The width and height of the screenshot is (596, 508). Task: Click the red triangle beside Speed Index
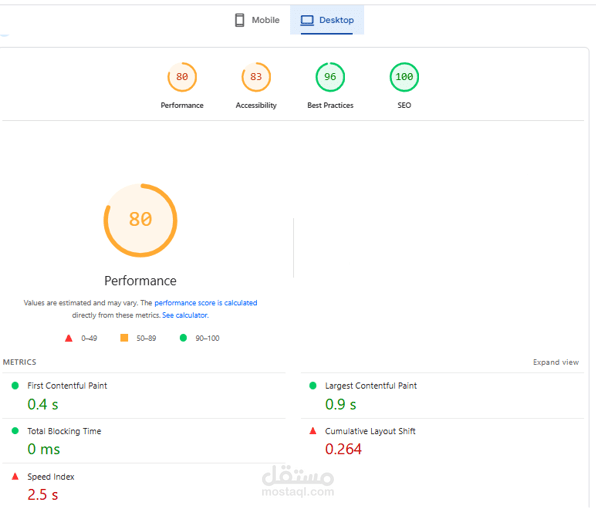[15, 476]
